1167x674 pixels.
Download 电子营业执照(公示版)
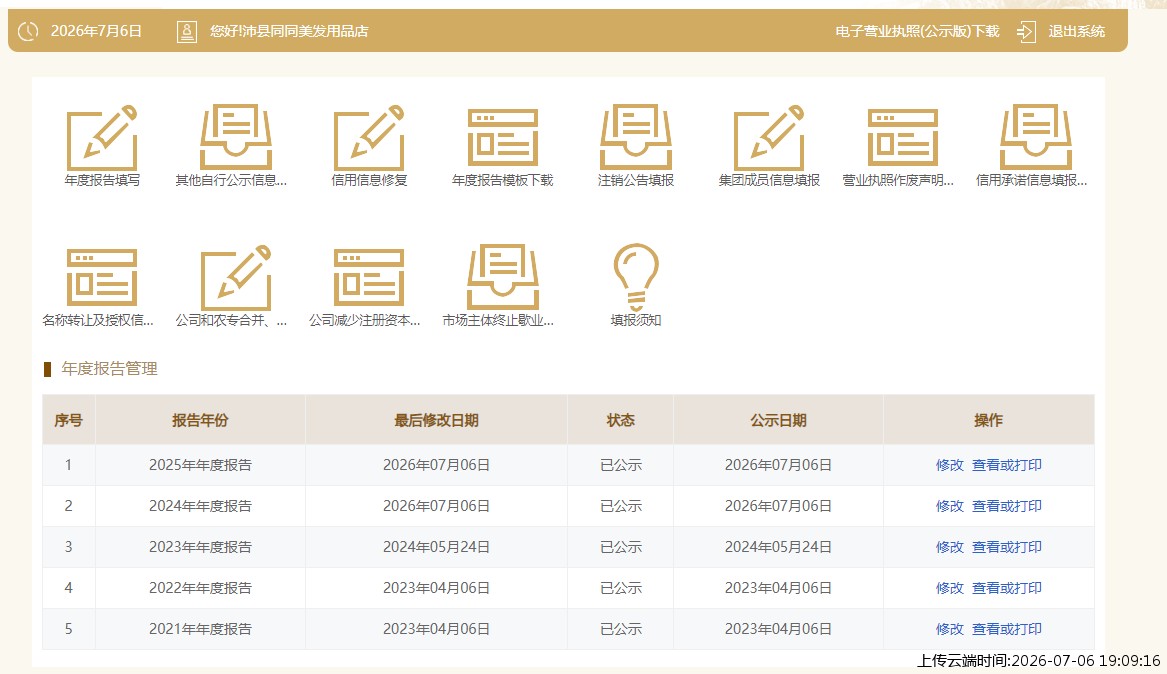[917, 31]
